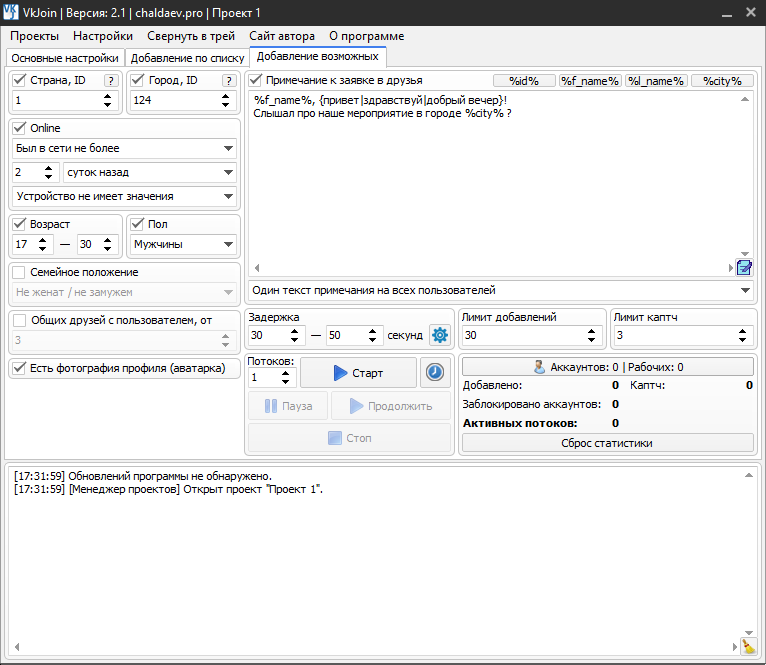766x665 pixels.
Task: Clear the log with the broom icon
Action: (748, 647)
